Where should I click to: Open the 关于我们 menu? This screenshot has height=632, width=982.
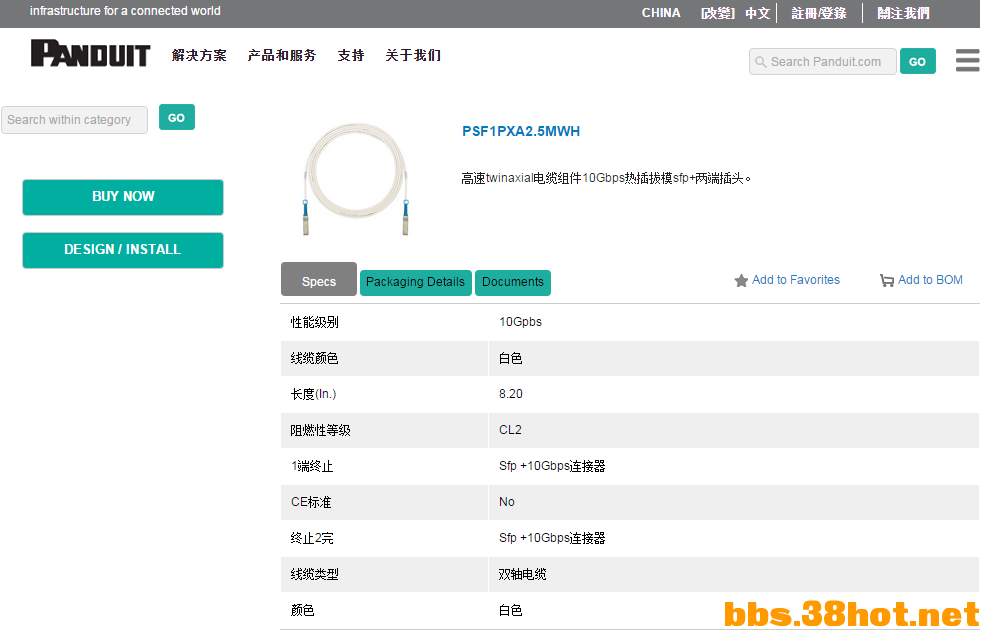413,55
